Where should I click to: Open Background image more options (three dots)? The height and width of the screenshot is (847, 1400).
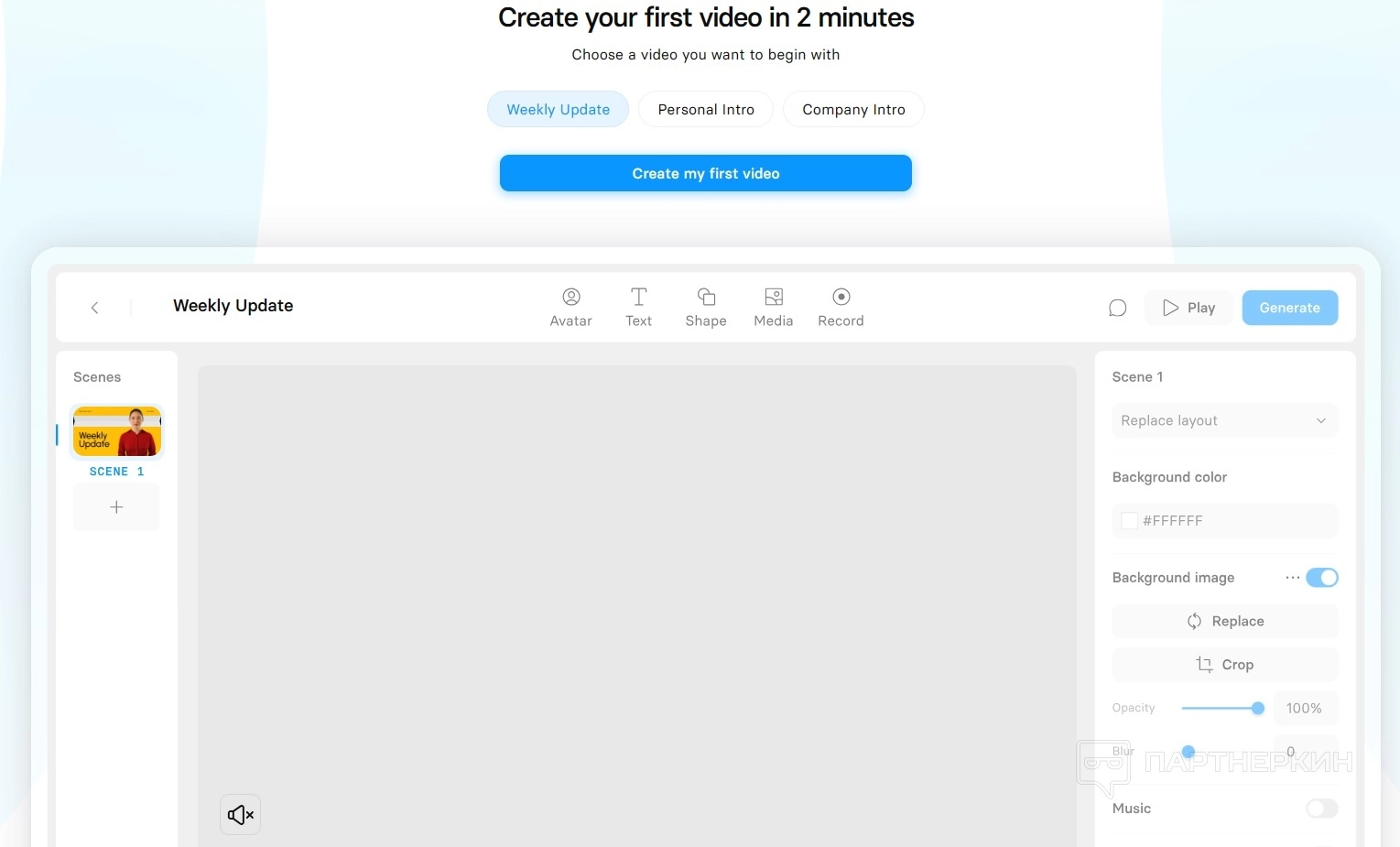point(1292,578)
